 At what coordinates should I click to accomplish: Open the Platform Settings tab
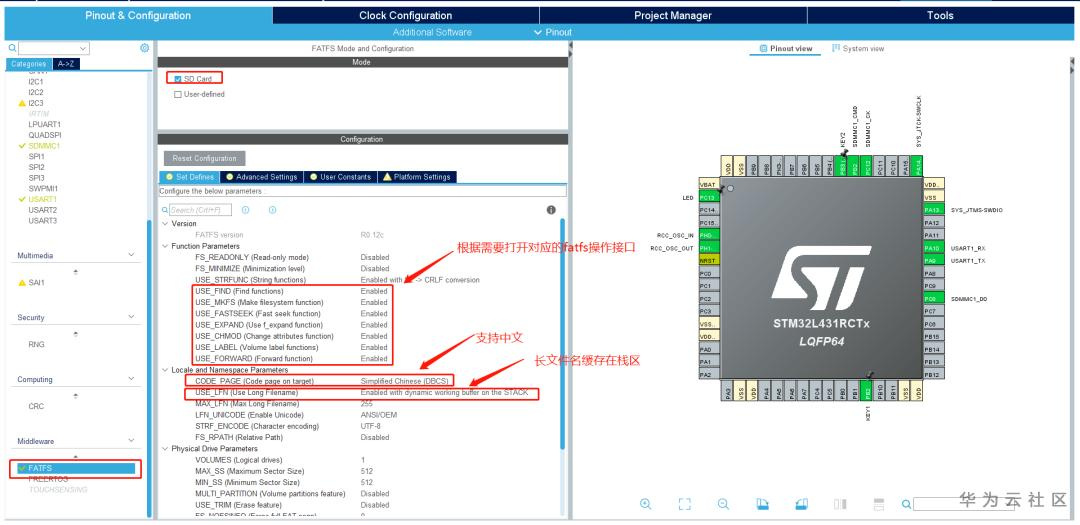[x=417, y=177]
